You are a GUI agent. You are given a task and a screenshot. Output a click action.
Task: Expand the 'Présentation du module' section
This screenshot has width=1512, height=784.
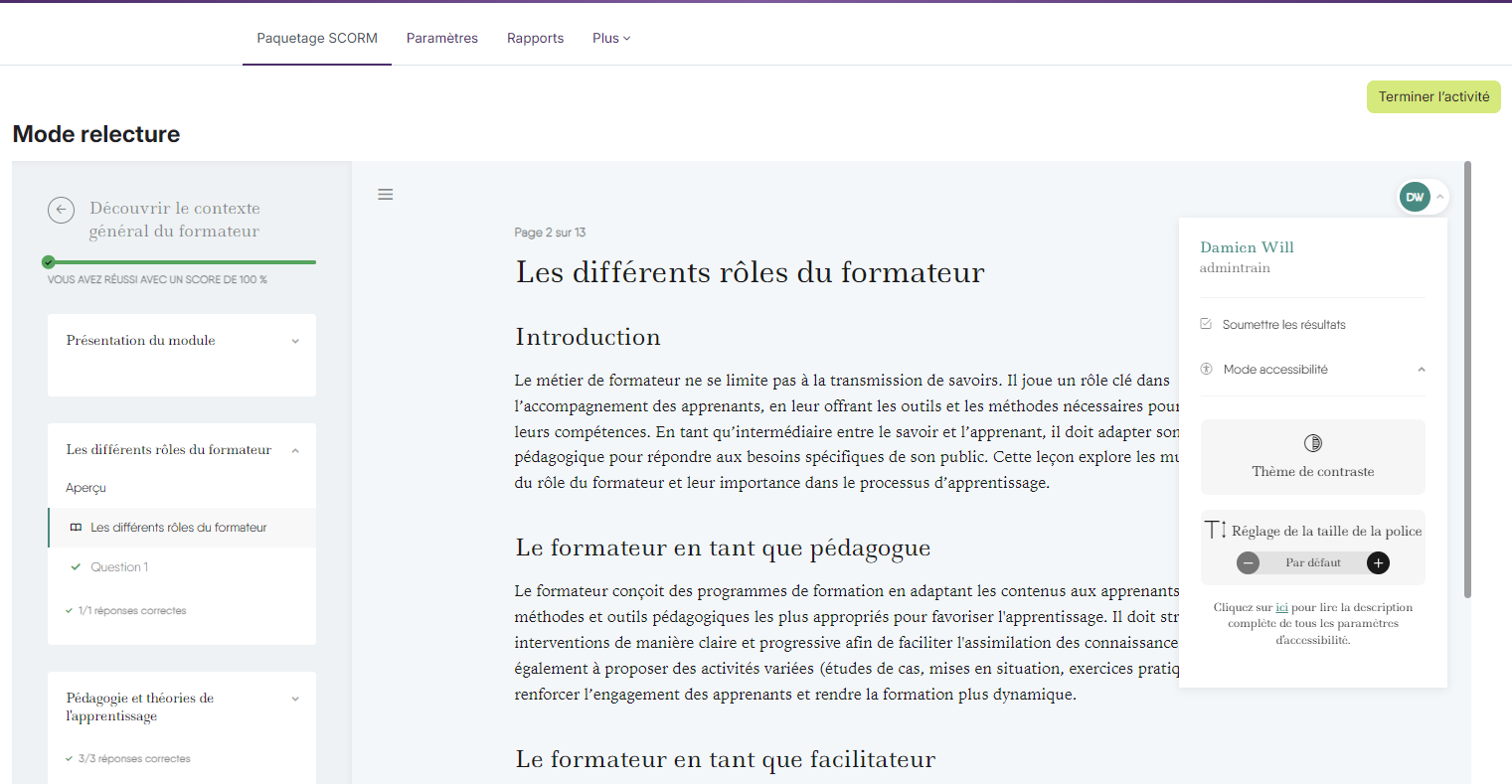(x=294, y=340)
